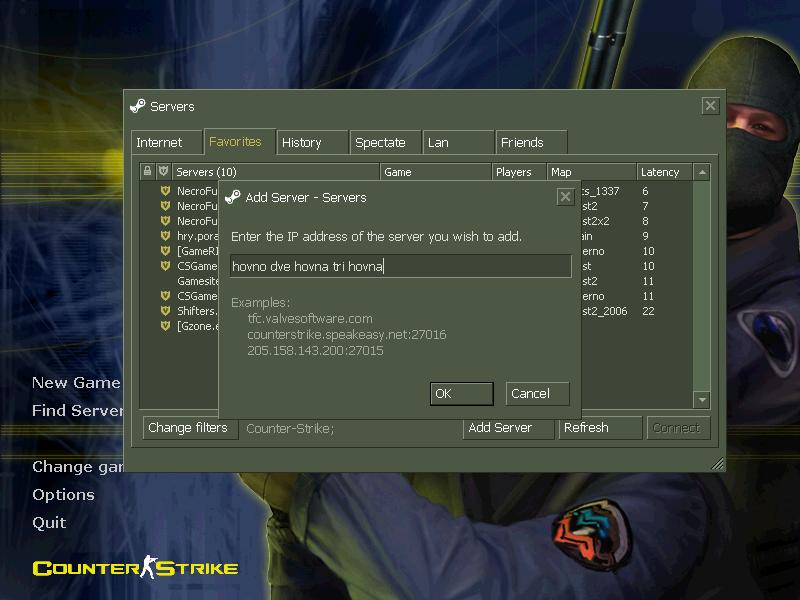Click the Refresh button
The width and height of the screenshot is (800, 600).
click(599, 428)
